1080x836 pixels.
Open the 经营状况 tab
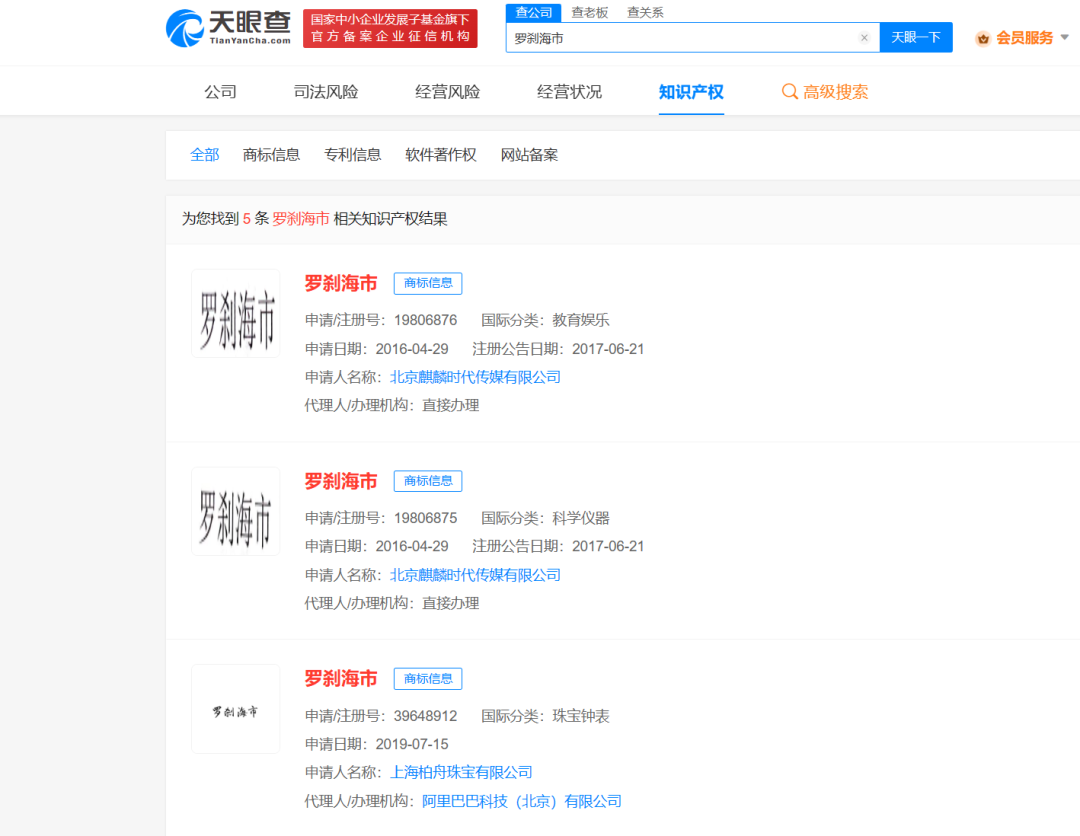[570, 92]
